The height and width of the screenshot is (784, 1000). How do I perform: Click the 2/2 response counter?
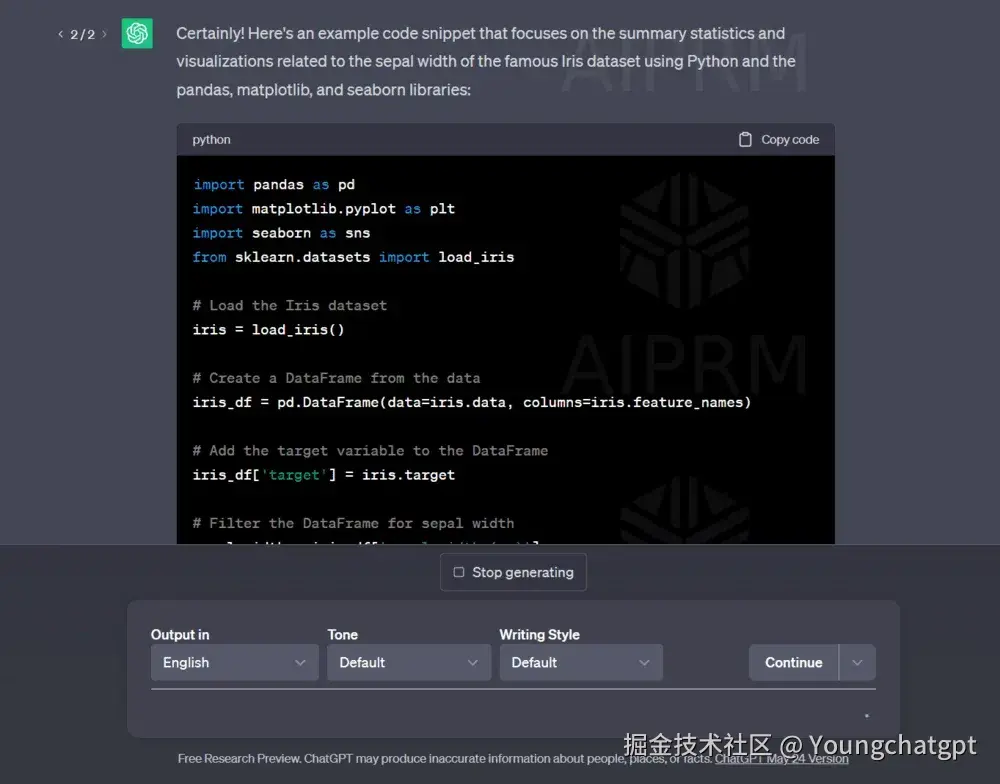click(x=83, y=33)
